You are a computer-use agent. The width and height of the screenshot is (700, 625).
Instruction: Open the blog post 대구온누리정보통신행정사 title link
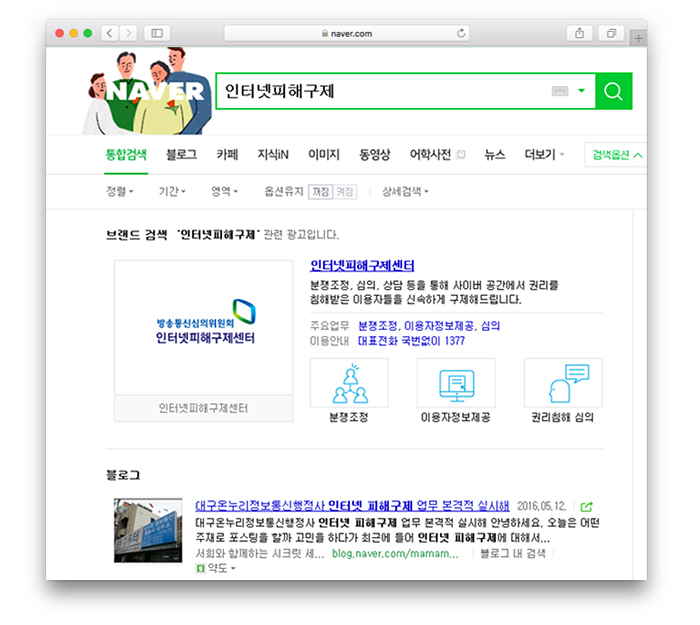pyautogui.click(x=352, y=506)
